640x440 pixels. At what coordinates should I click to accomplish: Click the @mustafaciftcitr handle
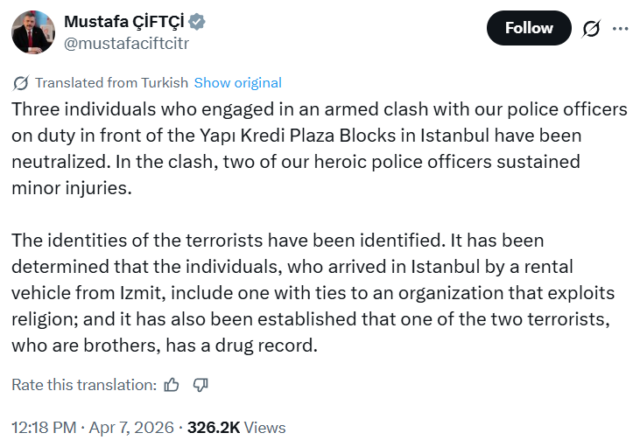coord(126,43)
